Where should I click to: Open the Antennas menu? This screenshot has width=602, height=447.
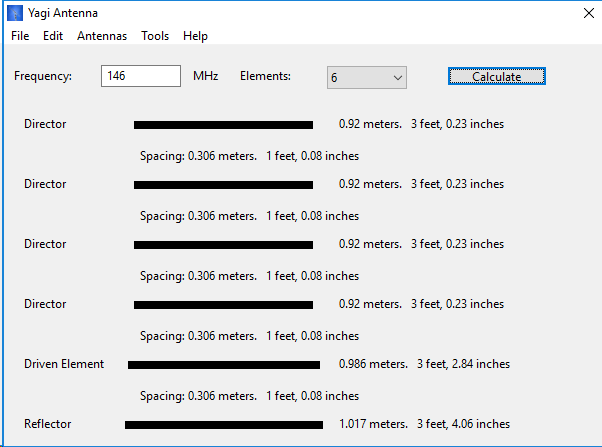click(x=102, y=36)
